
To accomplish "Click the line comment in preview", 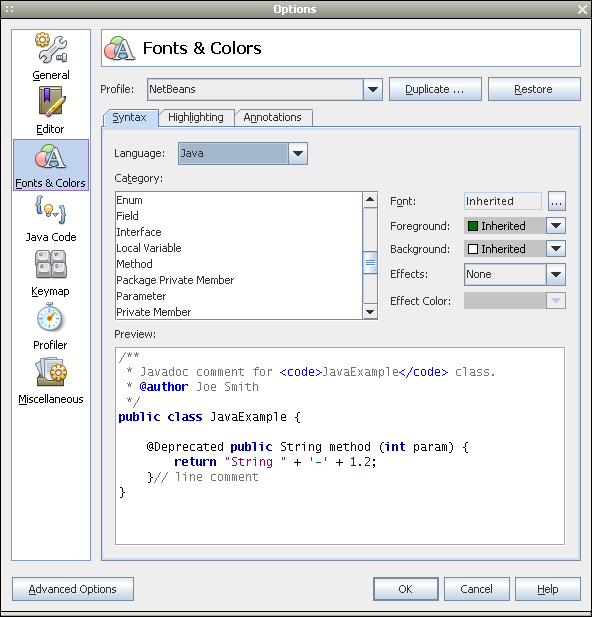I will [207, 477].
